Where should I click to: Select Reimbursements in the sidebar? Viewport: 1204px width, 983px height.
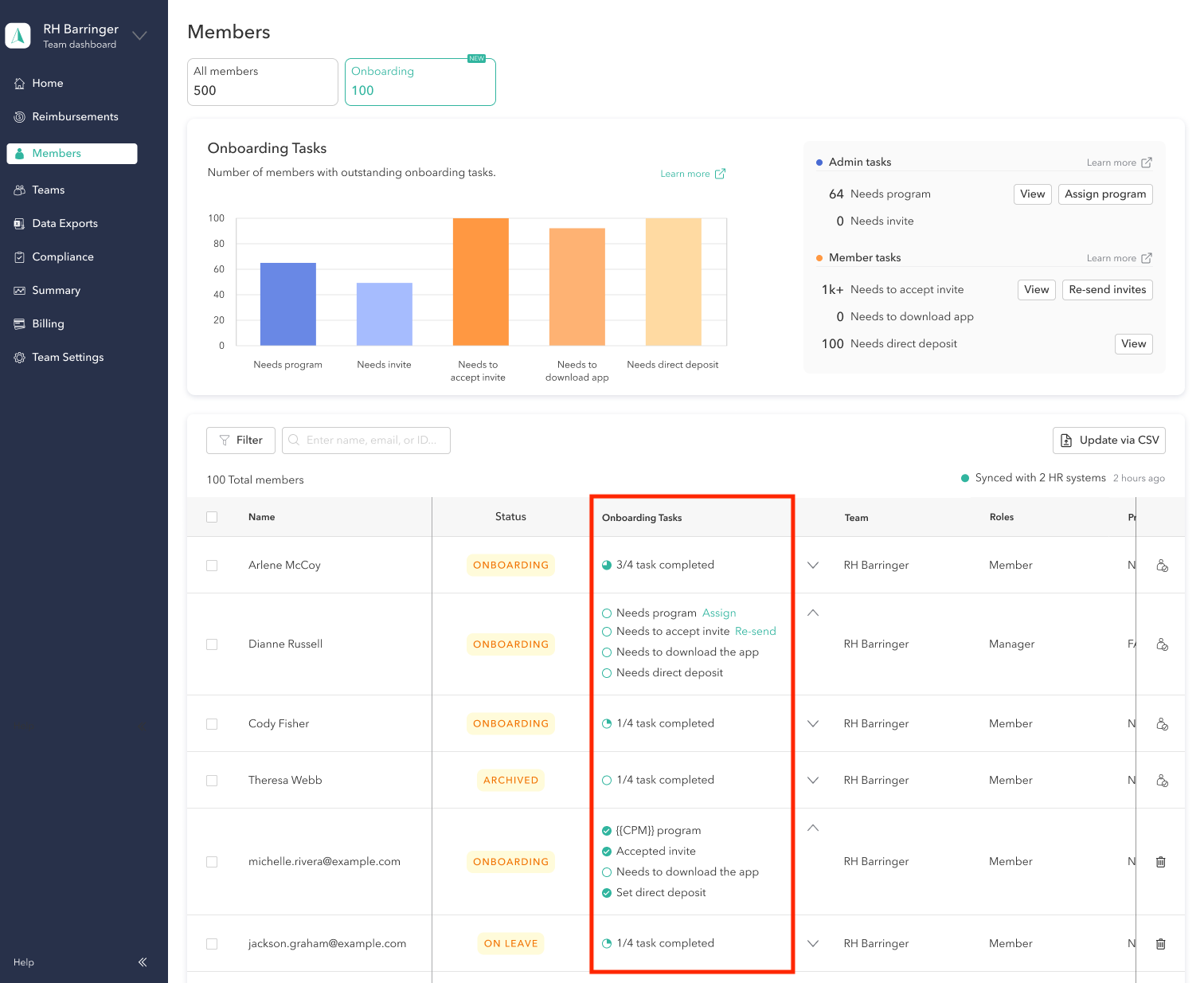click(x=76, y=116)
